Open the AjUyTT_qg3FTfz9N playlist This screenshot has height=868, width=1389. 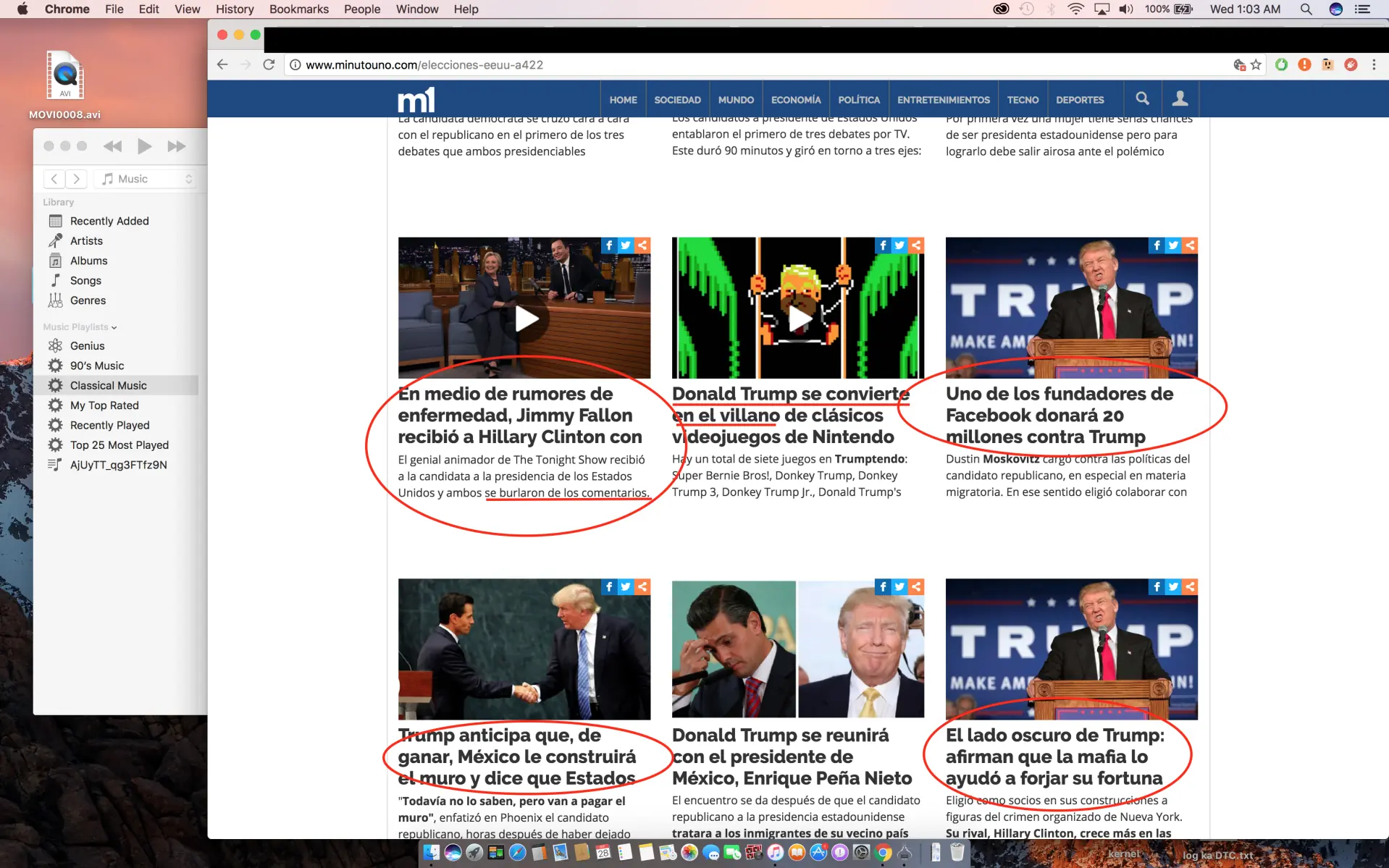point(119,465)
